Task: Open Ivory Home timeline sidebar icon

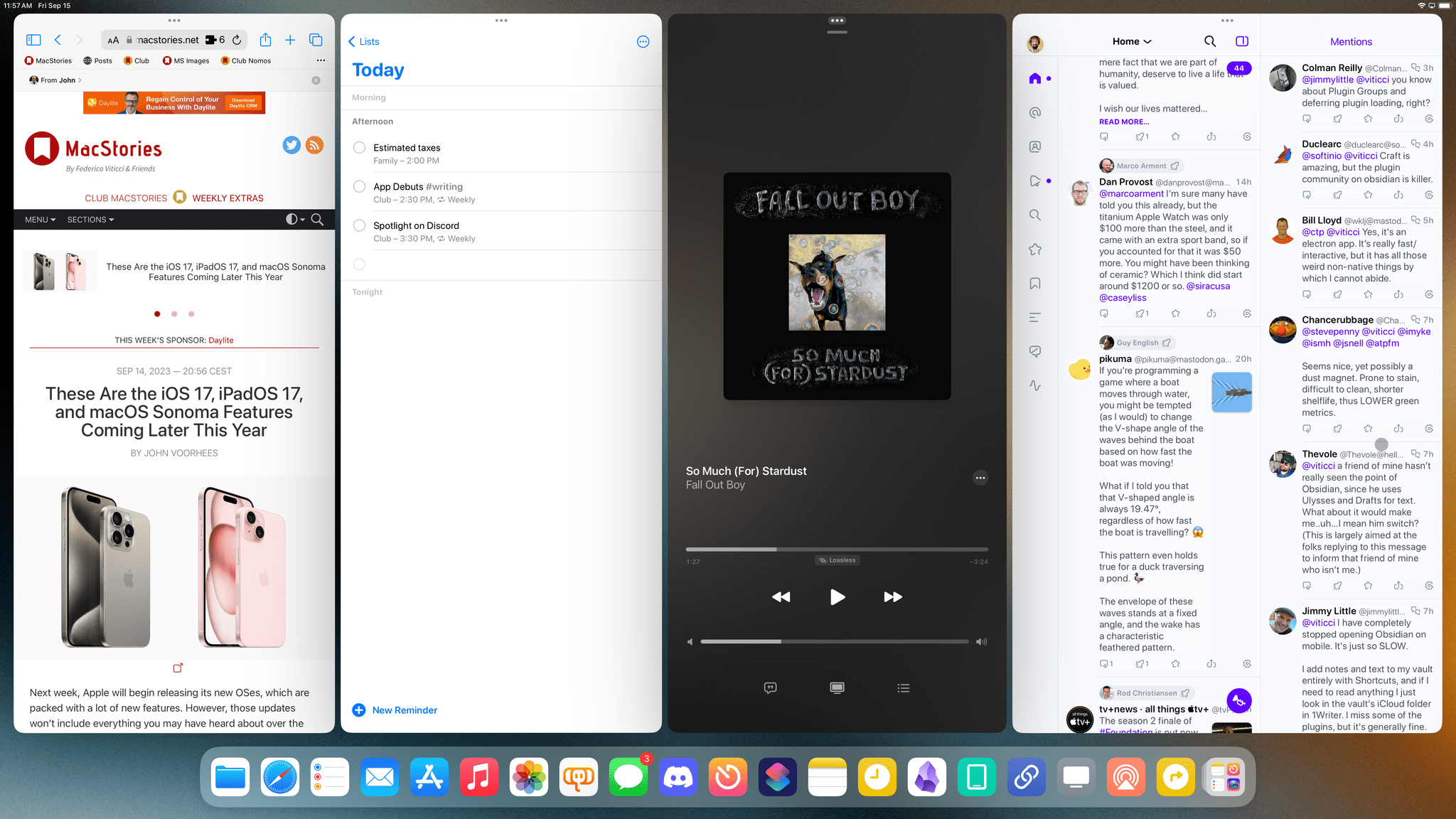Action: 1035,78
